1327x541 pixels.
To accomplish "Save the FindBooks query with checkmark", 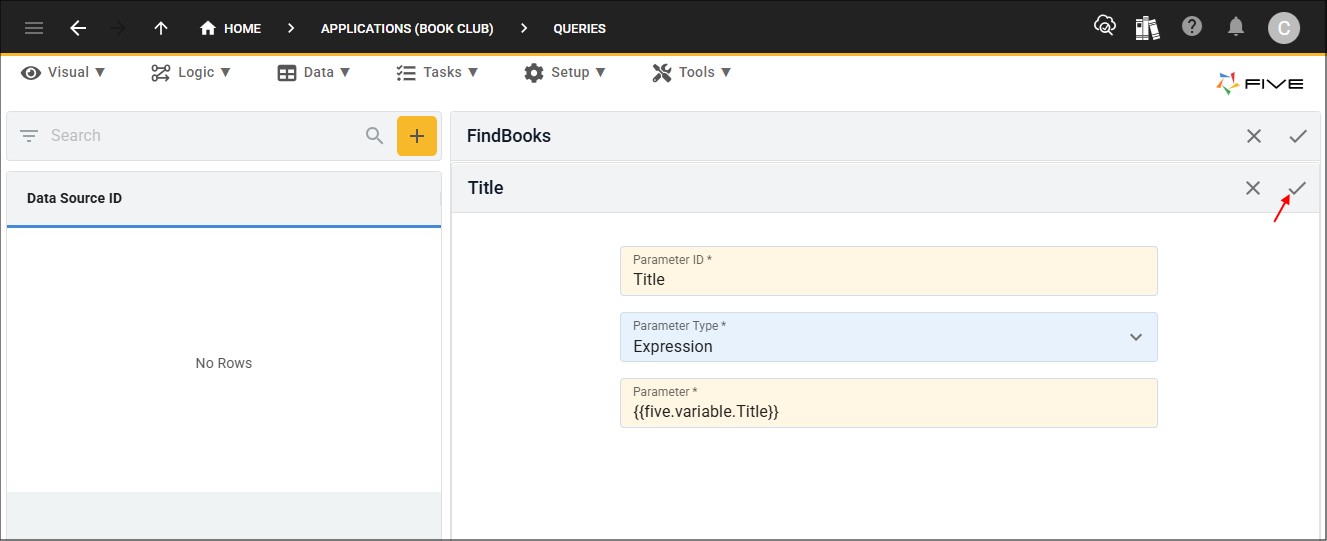I will tap(1298, 136).
